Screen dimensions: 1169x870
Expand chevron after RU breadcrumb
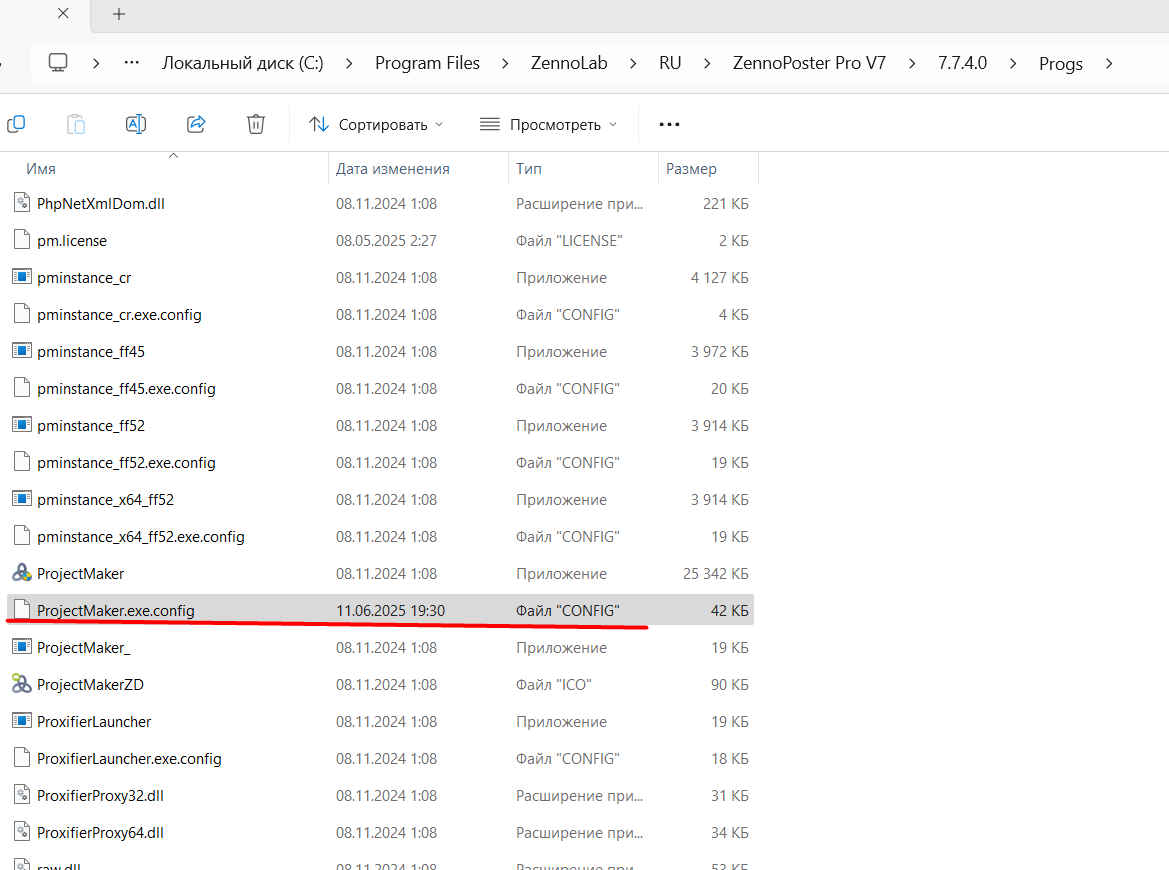pyautogui.click(x=707, y=63)
